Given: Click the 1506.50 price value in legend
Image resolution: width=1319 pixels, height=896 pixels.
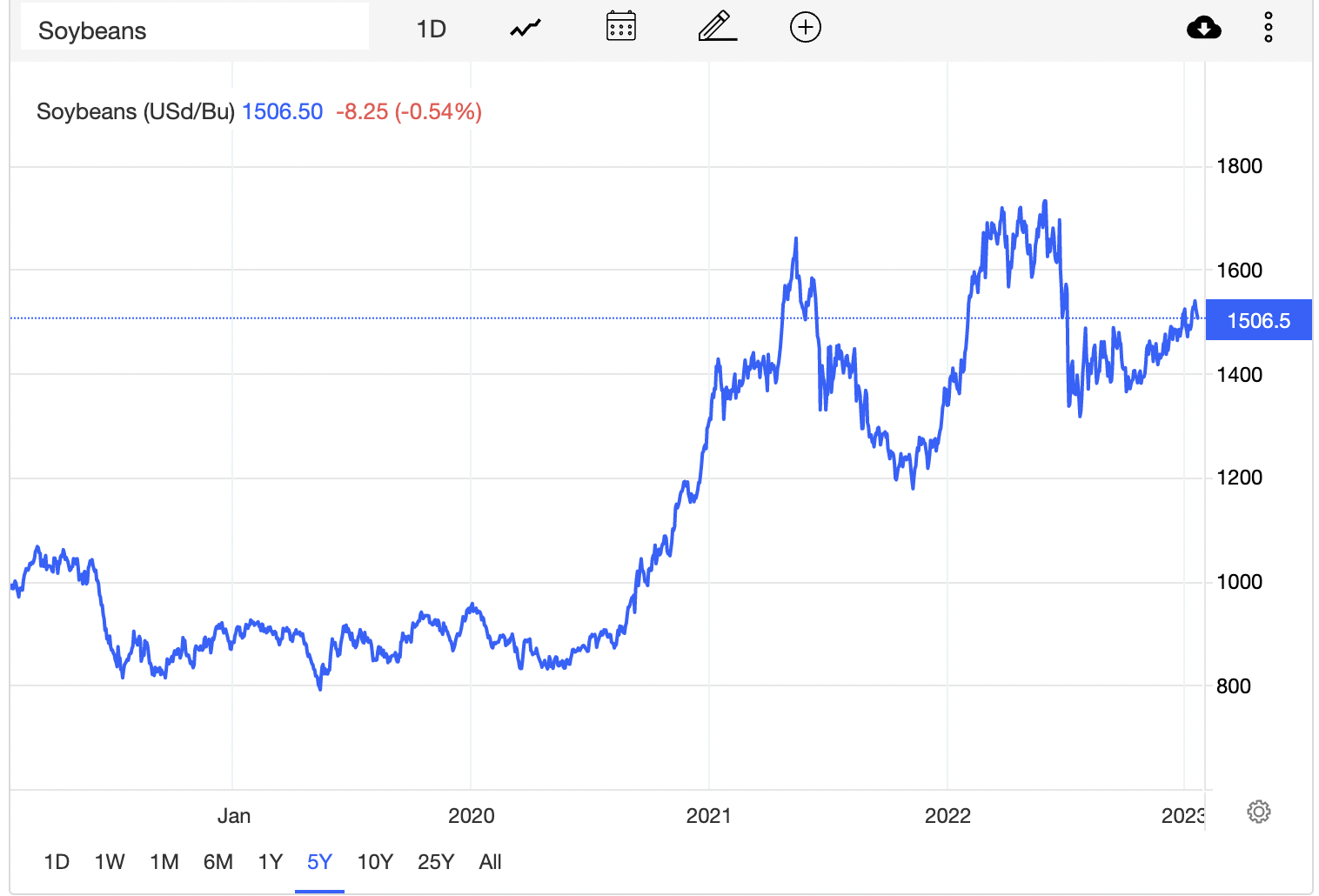Looking at the screenshot, I should coord(282,111).
